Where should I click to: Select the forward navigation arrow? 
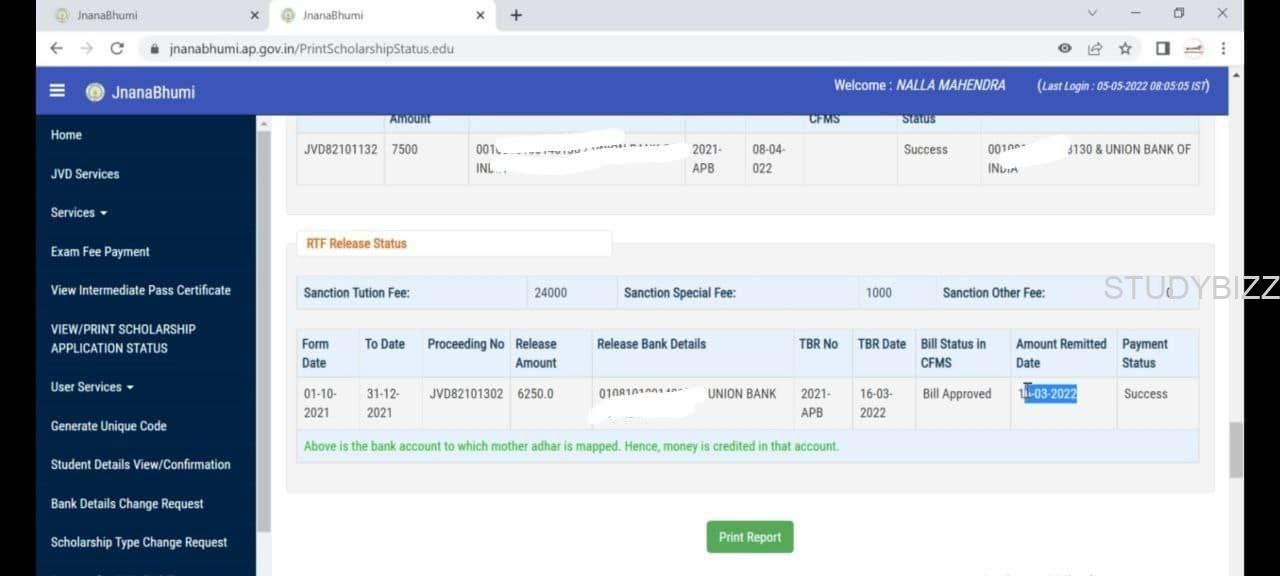pyautogui.click(x=87, y=47)
